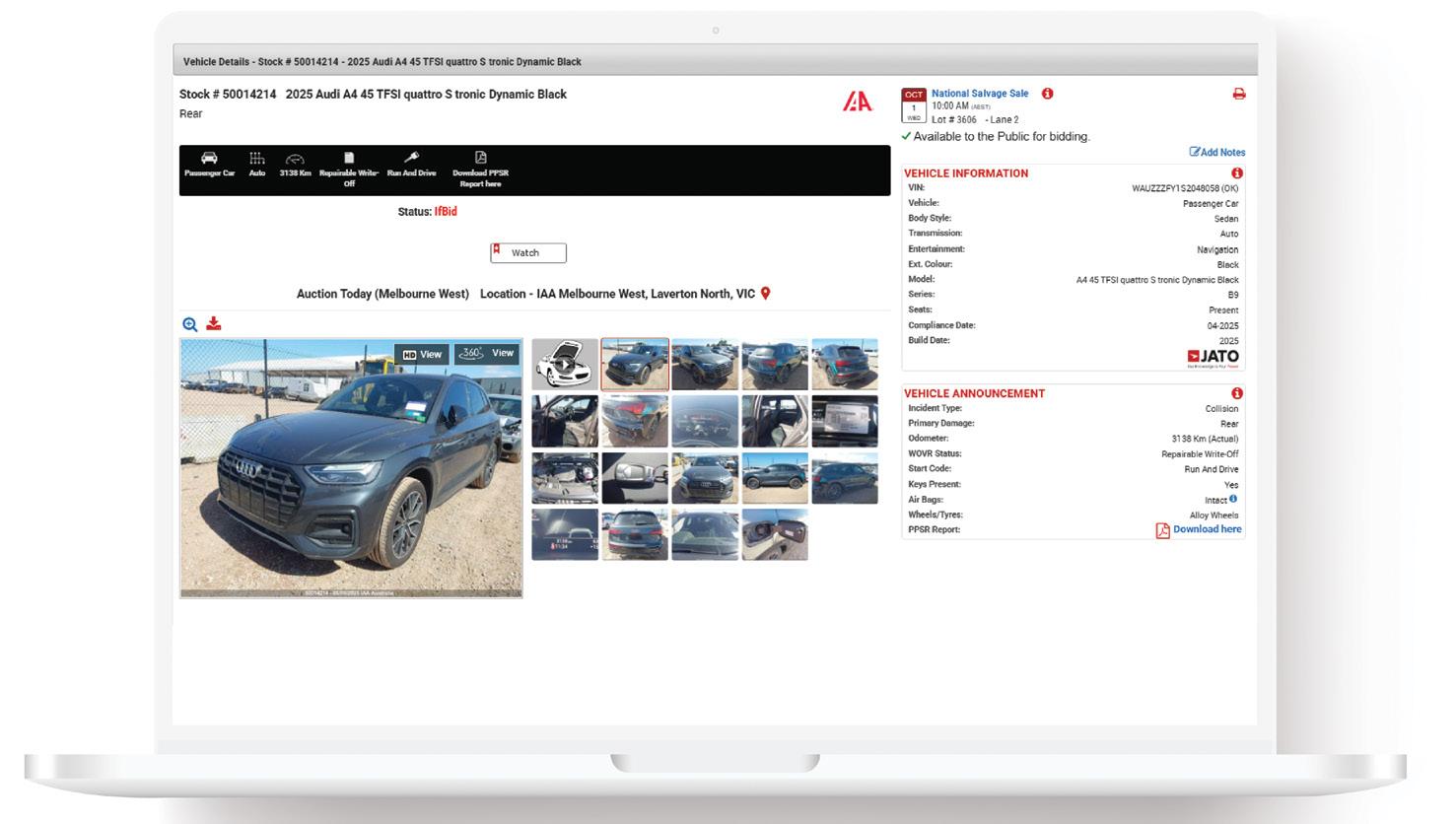The image size is (1456, 824).
Task: Click the JATO logo
Action: 1213,358
